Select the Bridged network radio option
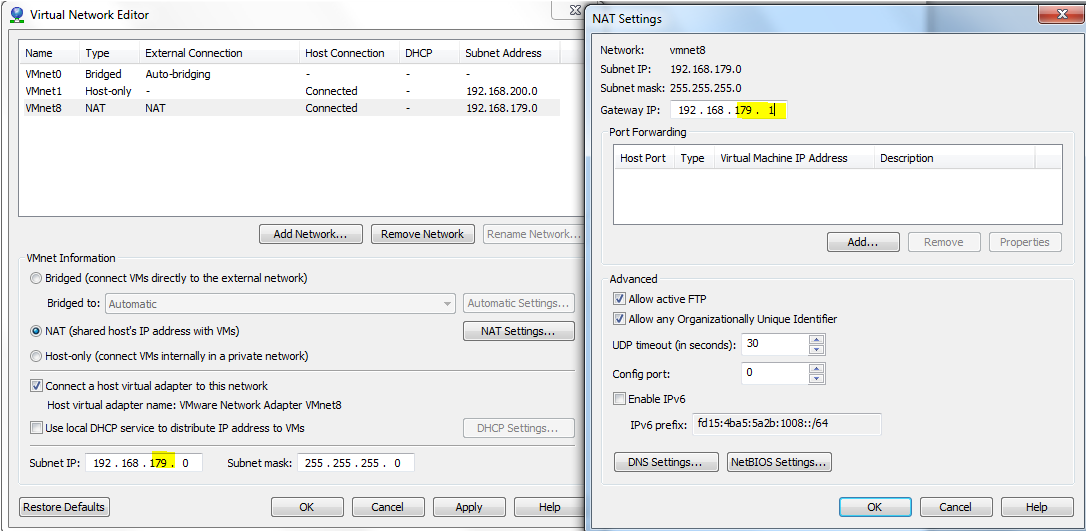1087x532 pixels. pyautogui.click(x=37, y=278)
